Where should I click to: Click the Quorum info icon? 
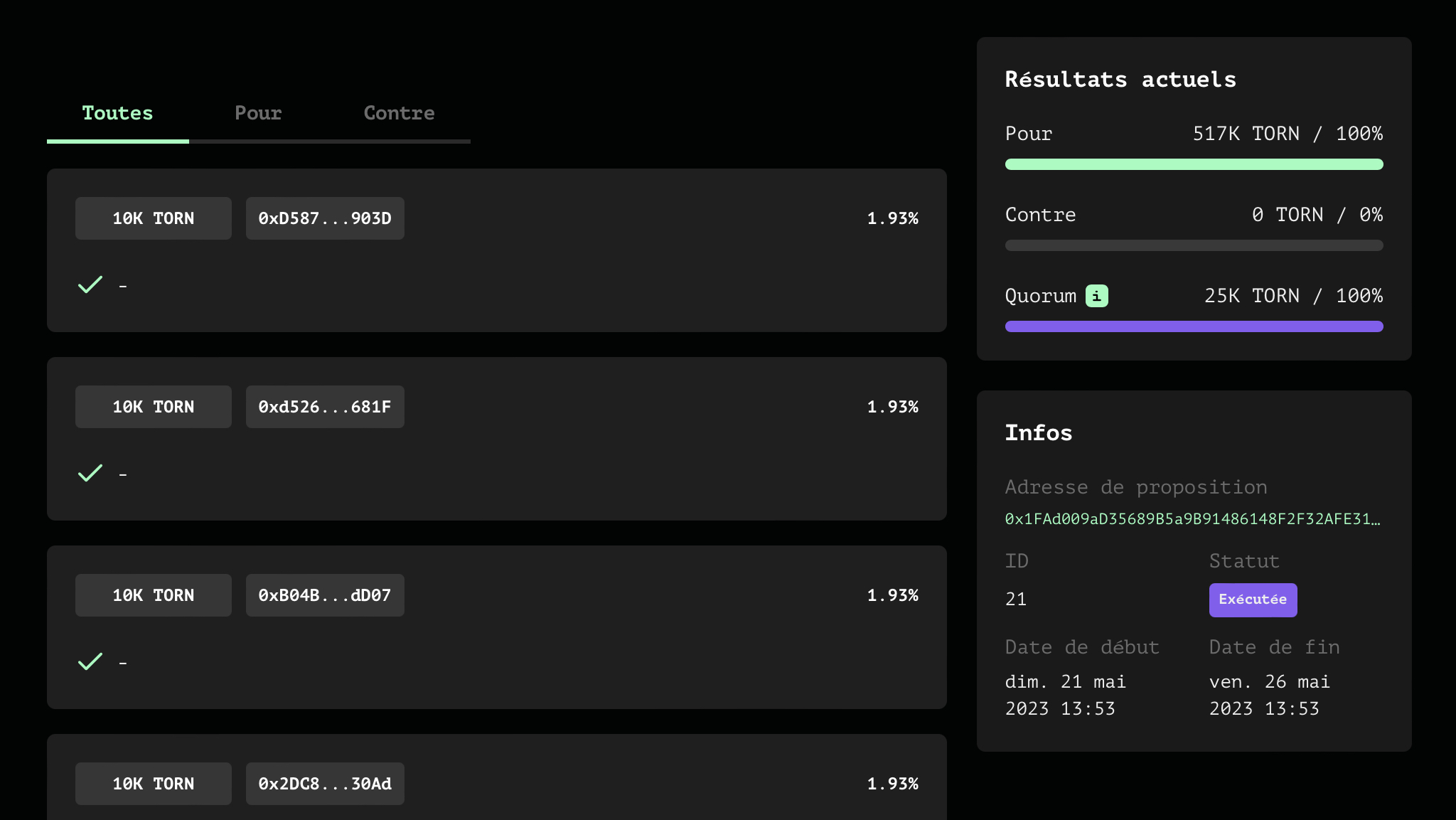point(1096,296)
